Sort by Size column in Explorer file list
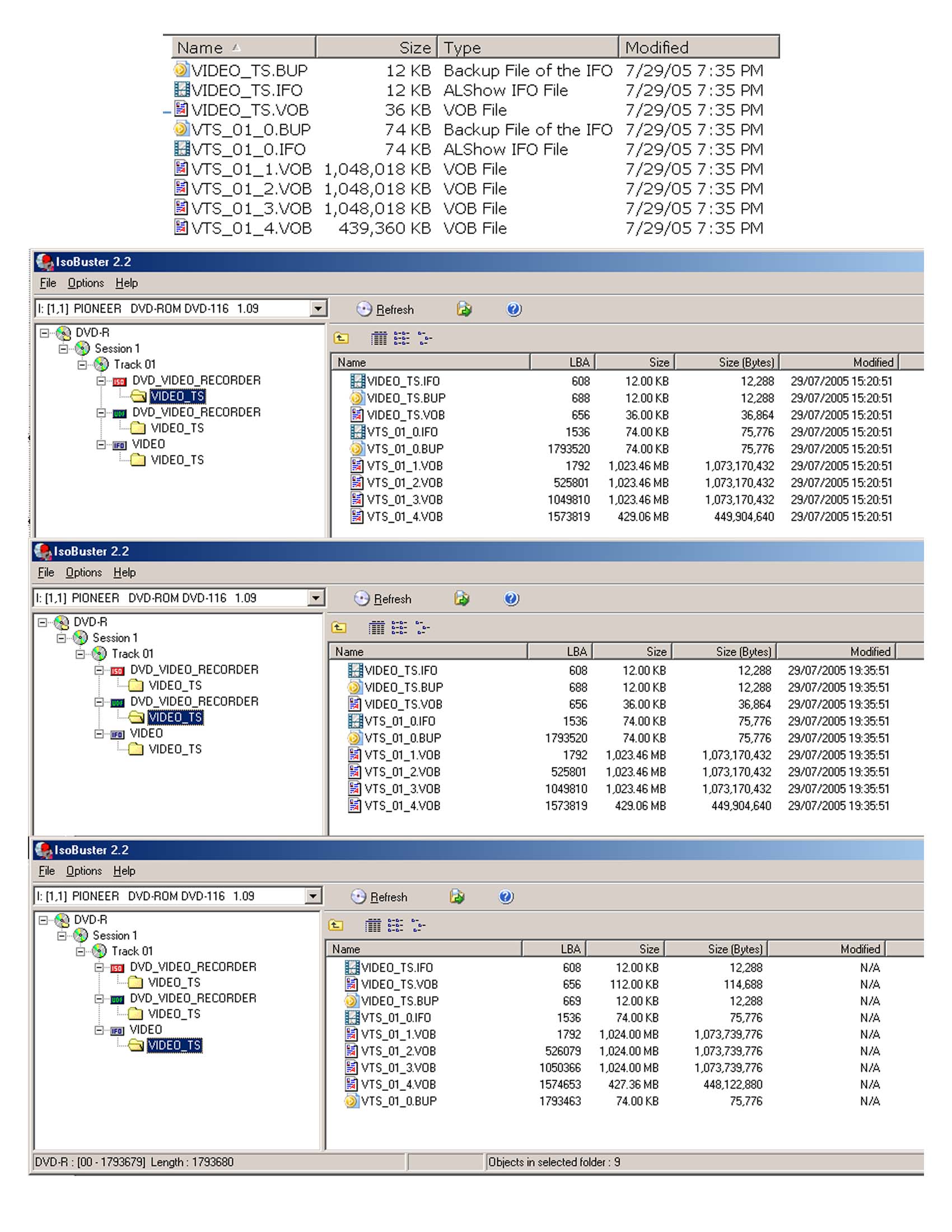Viewport: 952px width, 1232px height. (377, 48)
